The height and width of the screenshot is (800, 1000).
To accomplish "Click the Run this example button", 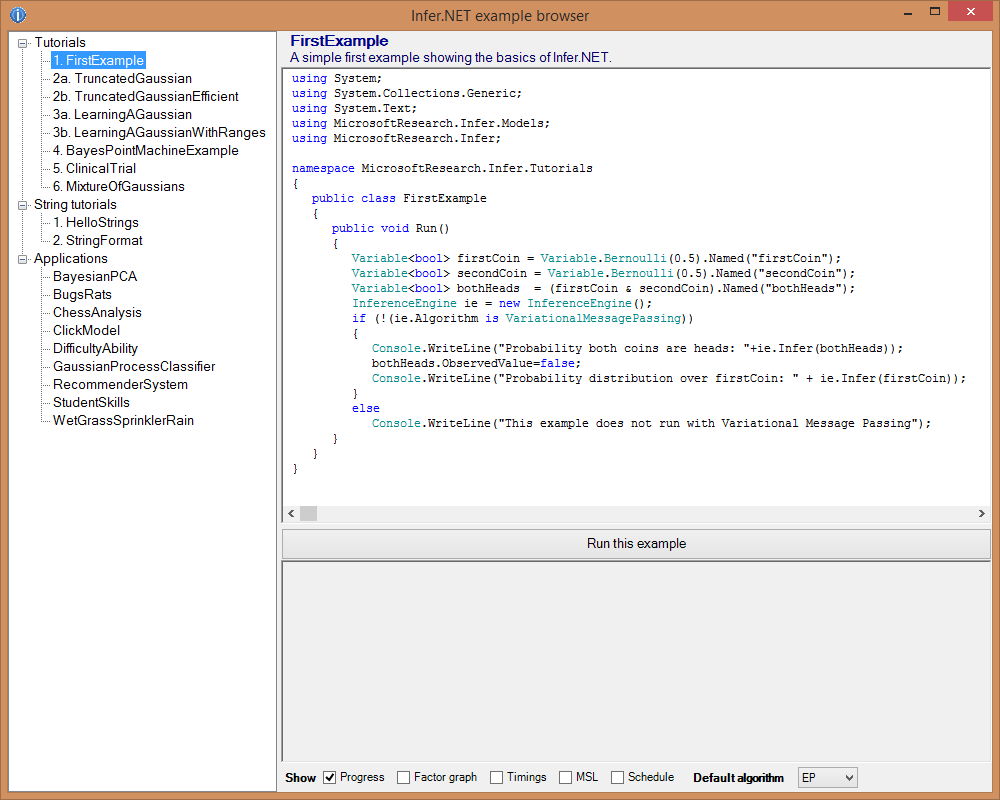I will click(x=636, y=544).
